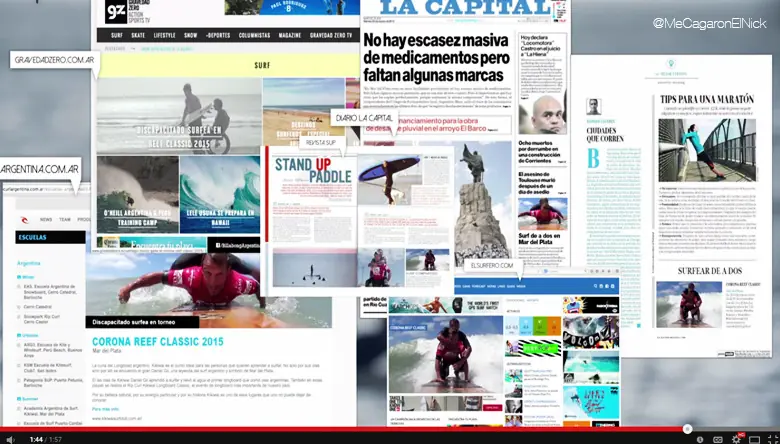
Task: Click COLUMNISTAS in the Gravedad Zero nav bar
Action: click(x=254, y=35)
